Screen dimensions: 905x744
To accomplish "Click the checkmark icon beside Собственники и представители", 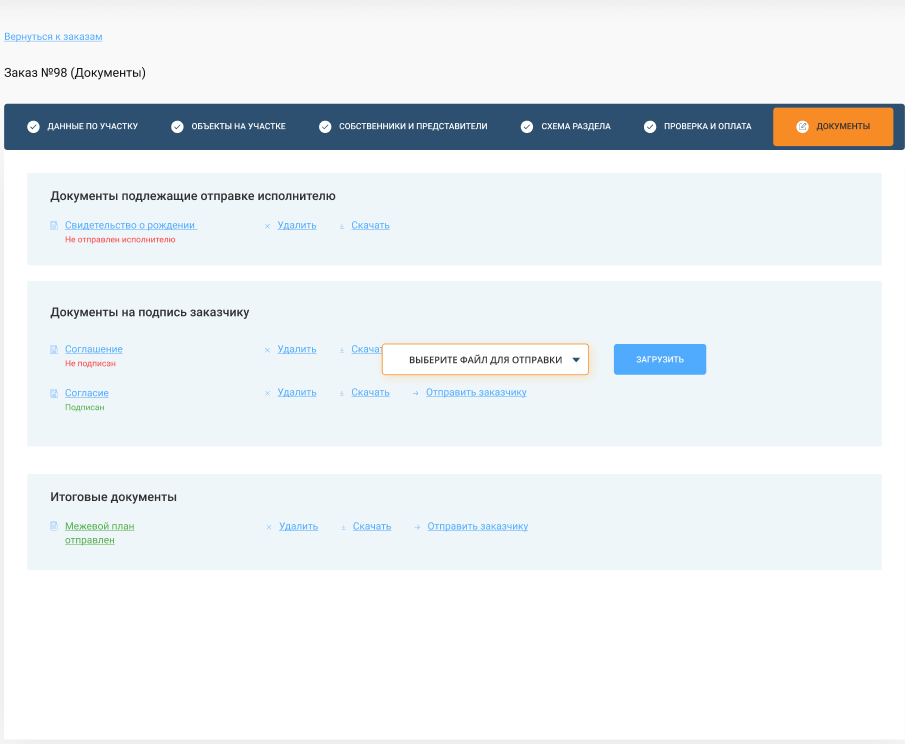I will point(325,126).
